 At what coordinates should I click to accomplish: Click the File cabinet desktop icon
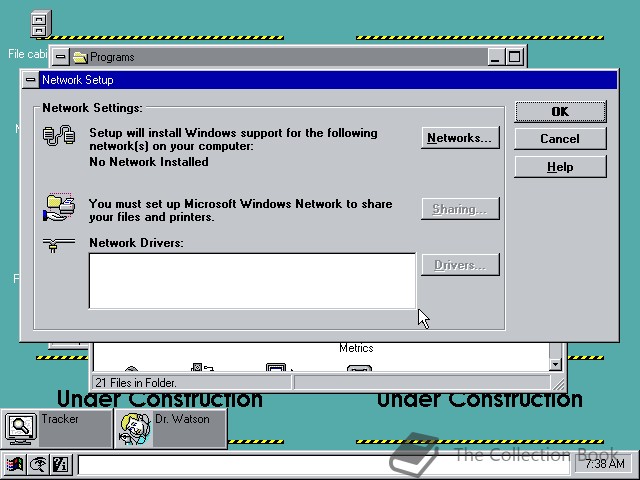(x=41, y=24)
